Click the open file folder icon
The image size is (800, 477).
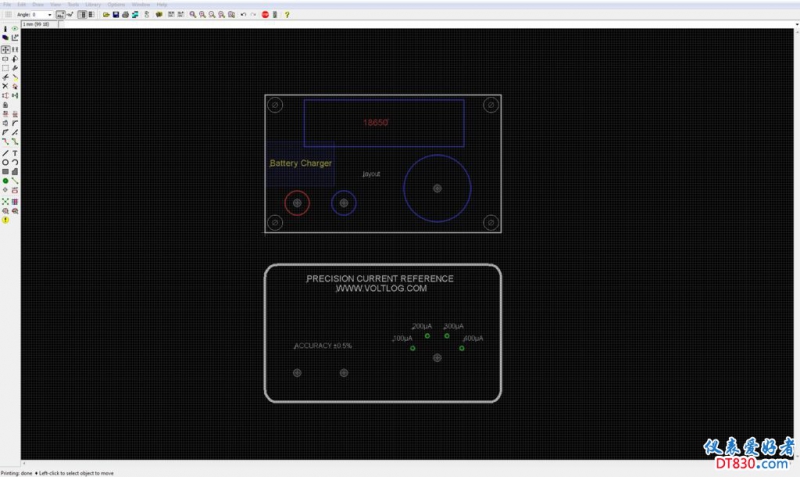[x=106, y=15]
